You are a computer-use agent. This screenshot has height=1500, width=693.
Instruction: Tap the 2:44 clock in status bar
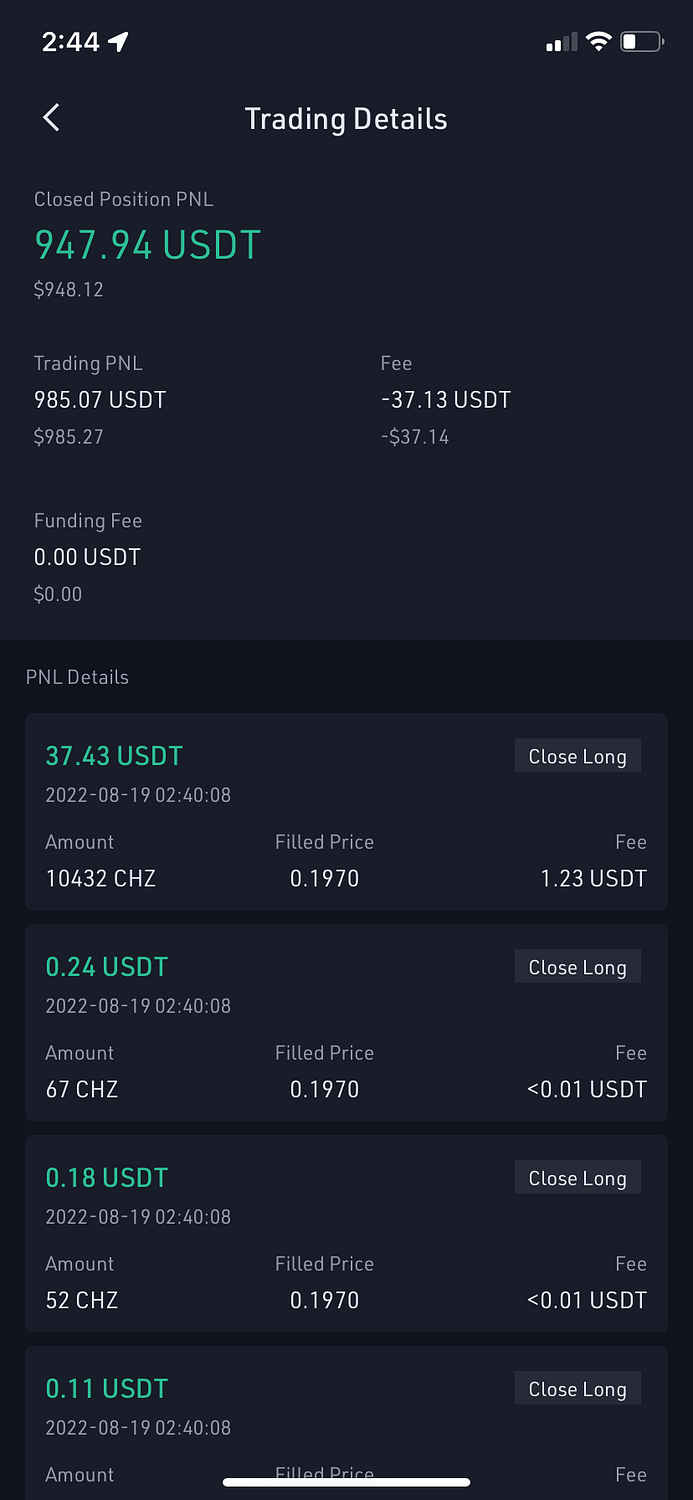click(71, 42)
